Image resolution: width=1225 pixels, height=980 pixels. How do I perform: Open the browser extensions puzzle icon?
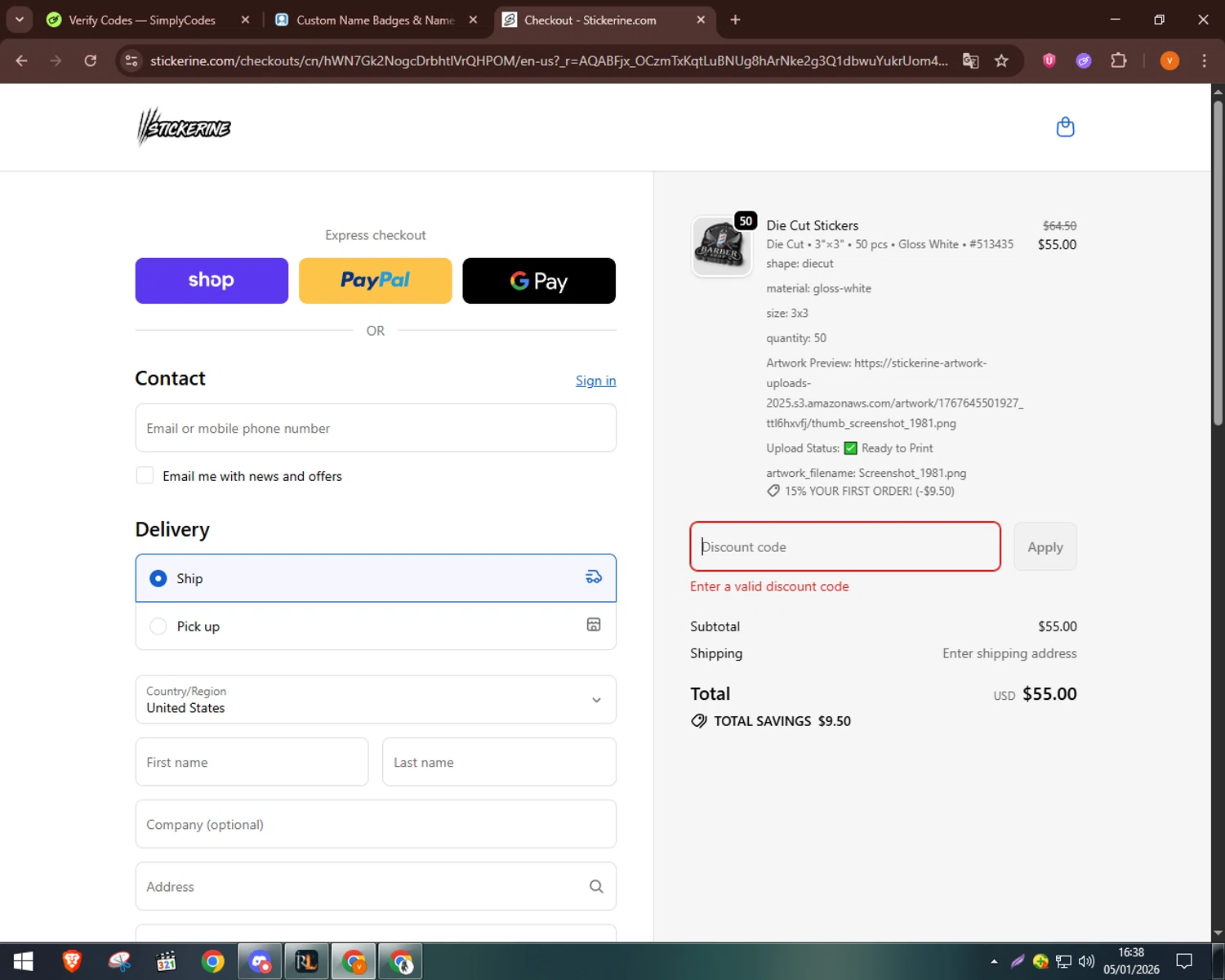tap(1119, 60)
